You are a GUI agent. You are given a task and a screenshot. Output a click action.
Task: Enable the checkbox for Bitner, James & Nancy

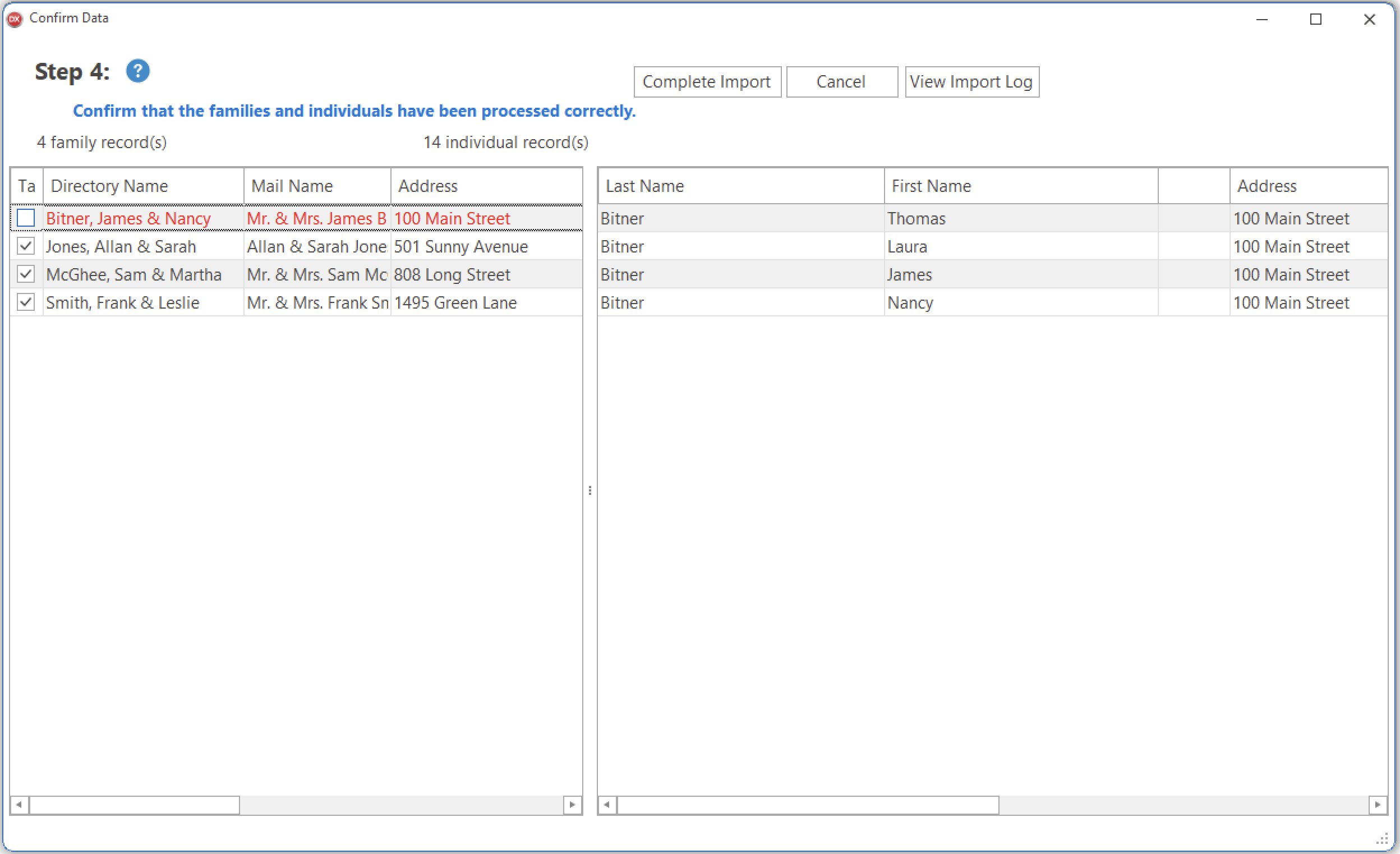[25, 218]
